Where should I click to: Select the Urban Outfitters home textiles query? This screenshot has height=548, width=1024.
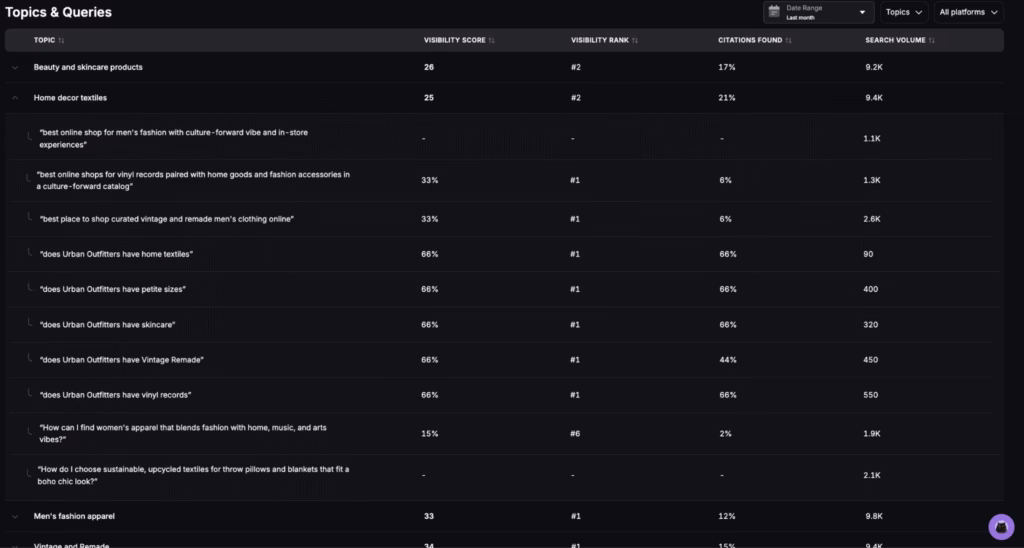tap(116, 254)
